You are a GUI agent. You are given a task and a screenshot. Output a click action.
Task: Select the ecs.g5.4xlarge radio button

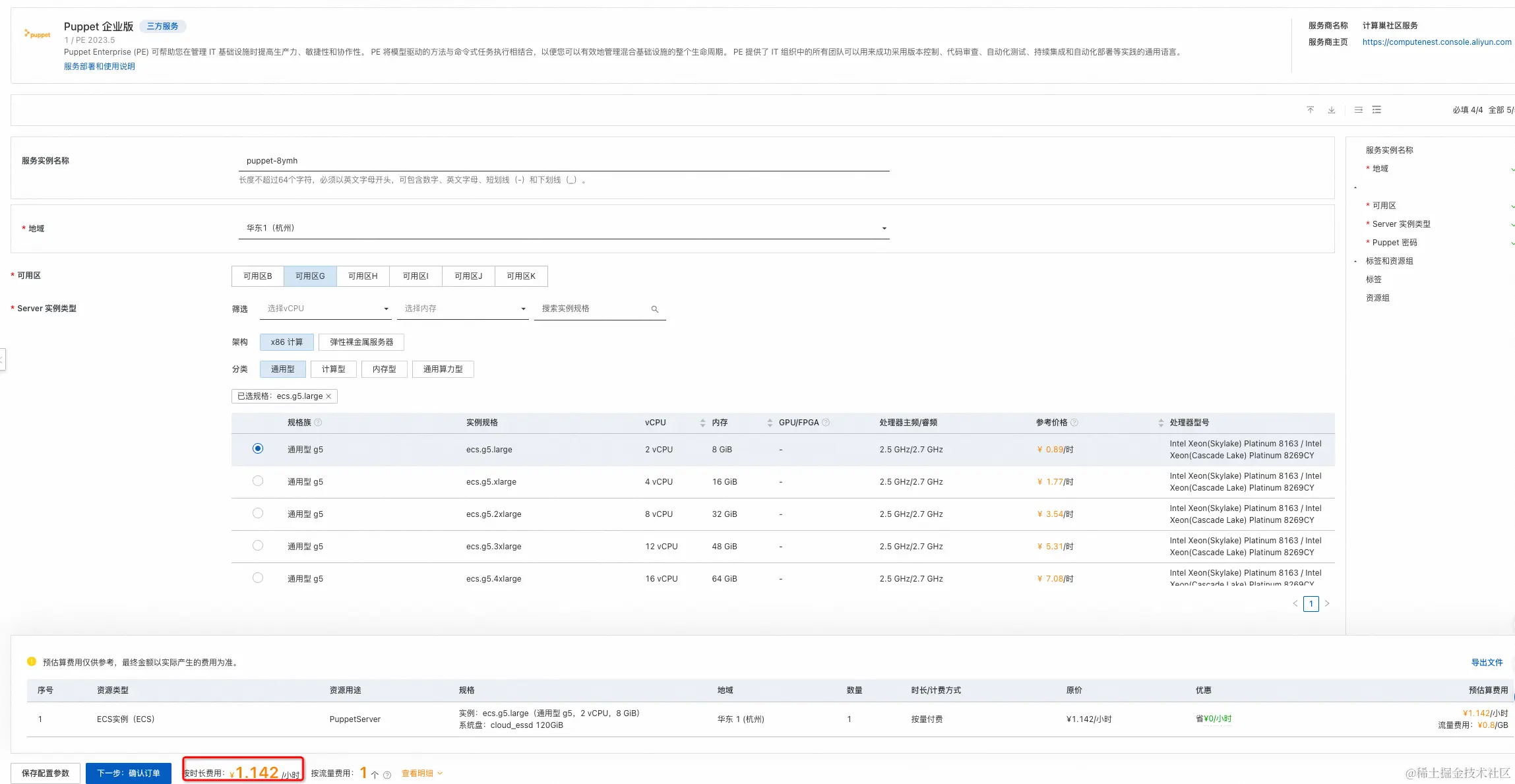(x=258, y=578)
